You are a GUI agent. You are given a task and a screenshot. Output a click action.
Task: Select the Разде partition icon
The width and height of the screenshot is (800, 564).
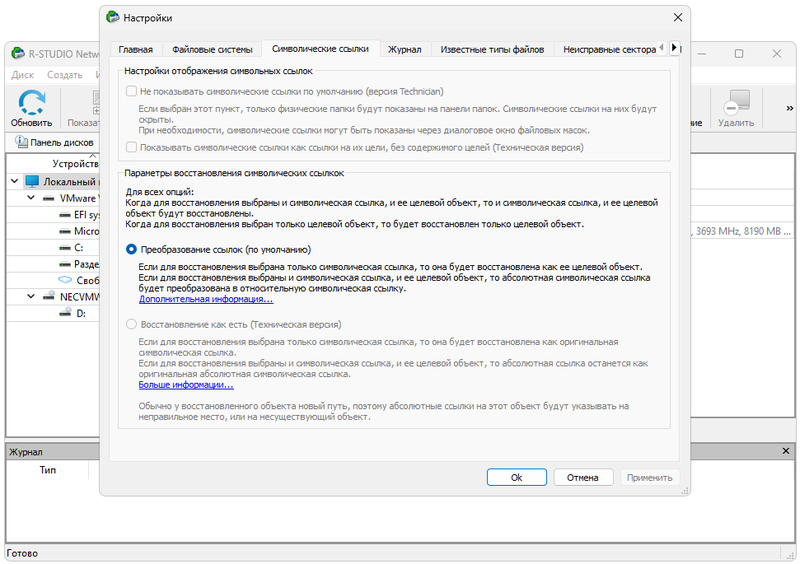65,264
